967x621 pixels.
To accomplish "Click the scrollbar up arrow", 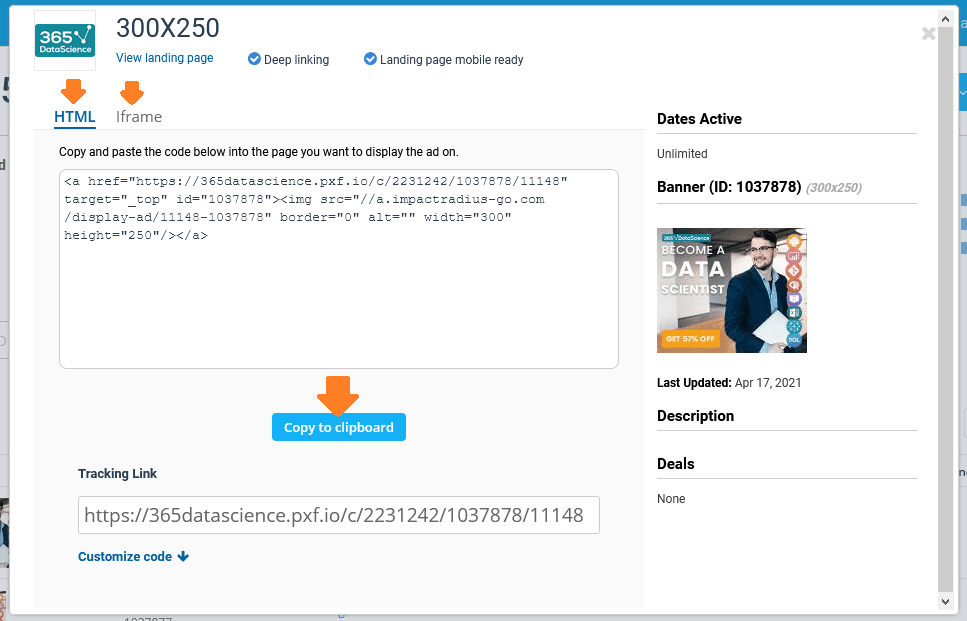I will 945,19.
